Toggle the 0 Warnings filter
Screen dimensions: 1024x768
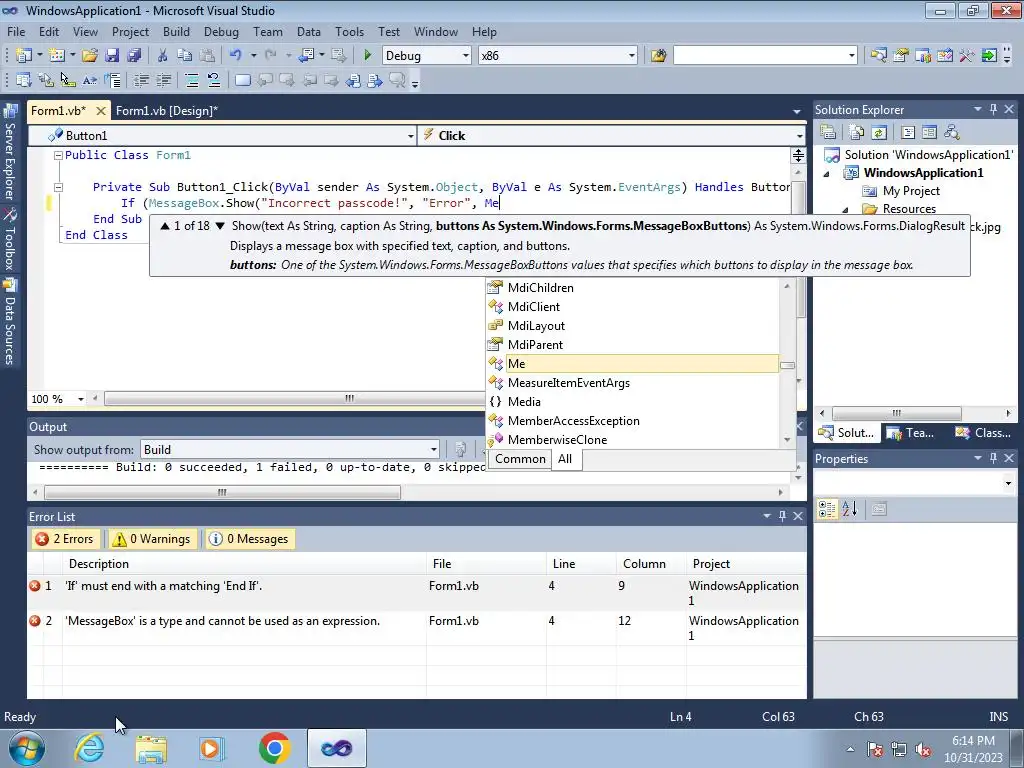pos(153,539)
